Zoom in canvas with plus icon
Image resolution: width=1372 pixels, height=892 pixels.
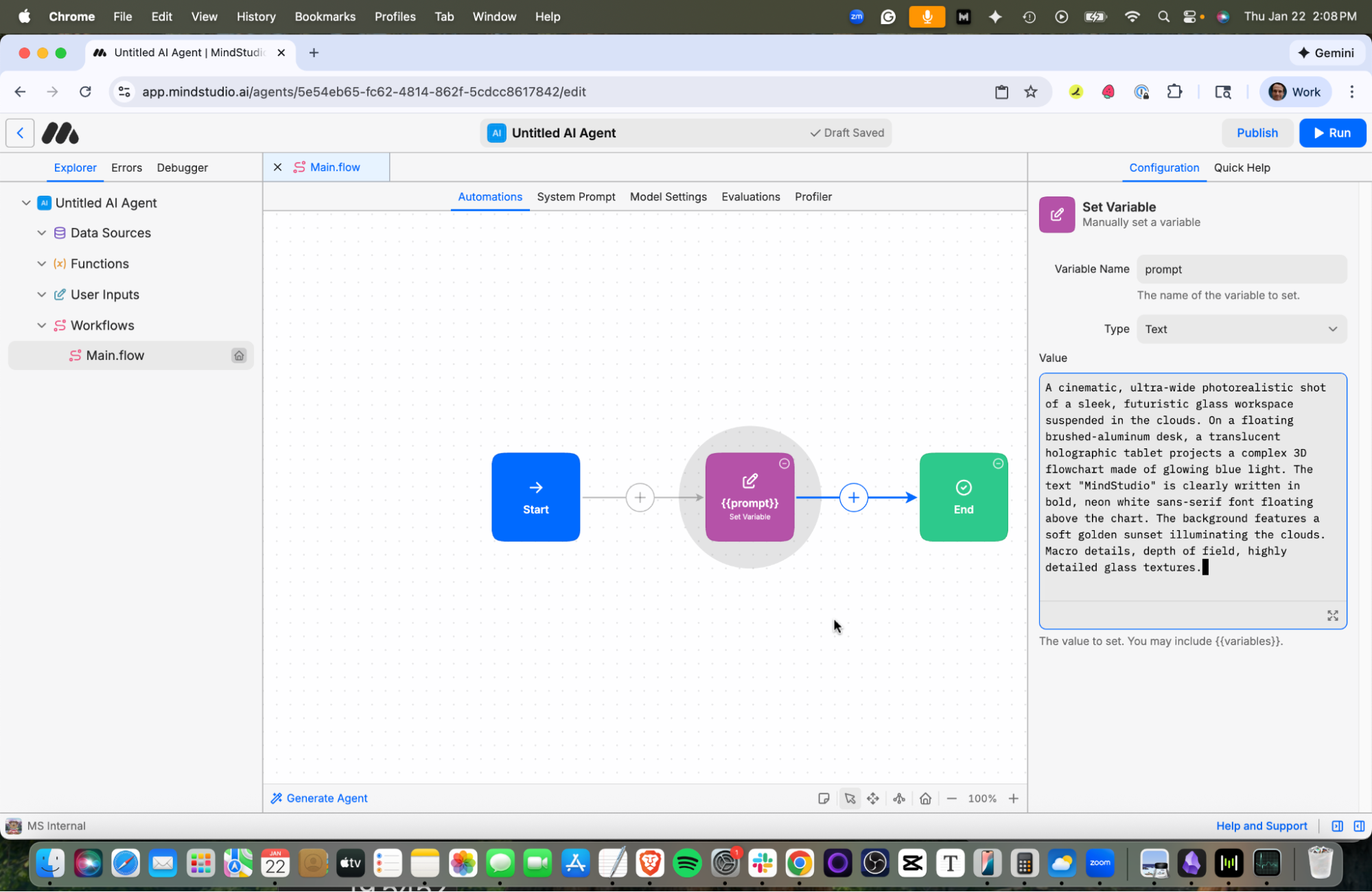[x=1013, y=798]
